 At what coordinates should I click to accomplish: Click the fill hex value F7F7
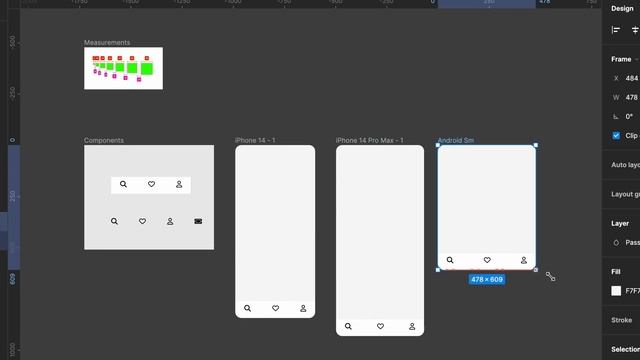632,291
